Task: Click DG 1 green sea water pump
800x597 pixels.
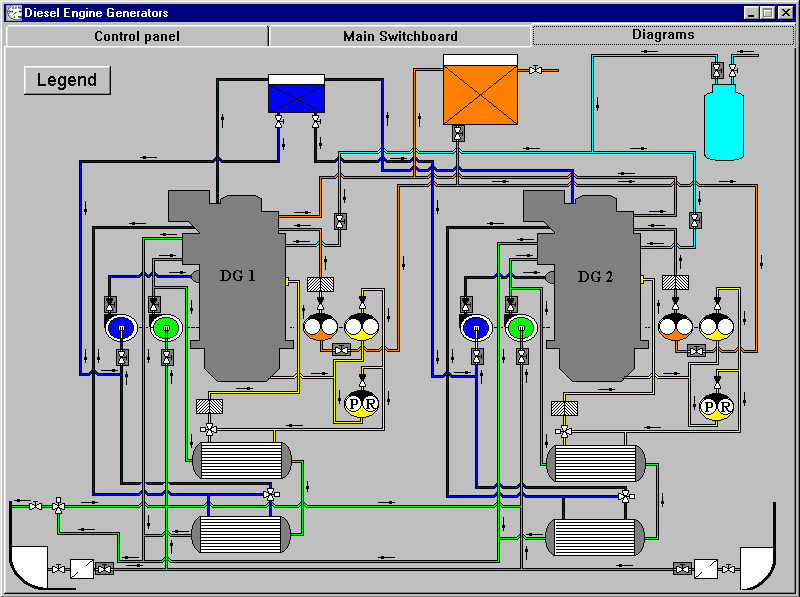Action: point(166,328)
